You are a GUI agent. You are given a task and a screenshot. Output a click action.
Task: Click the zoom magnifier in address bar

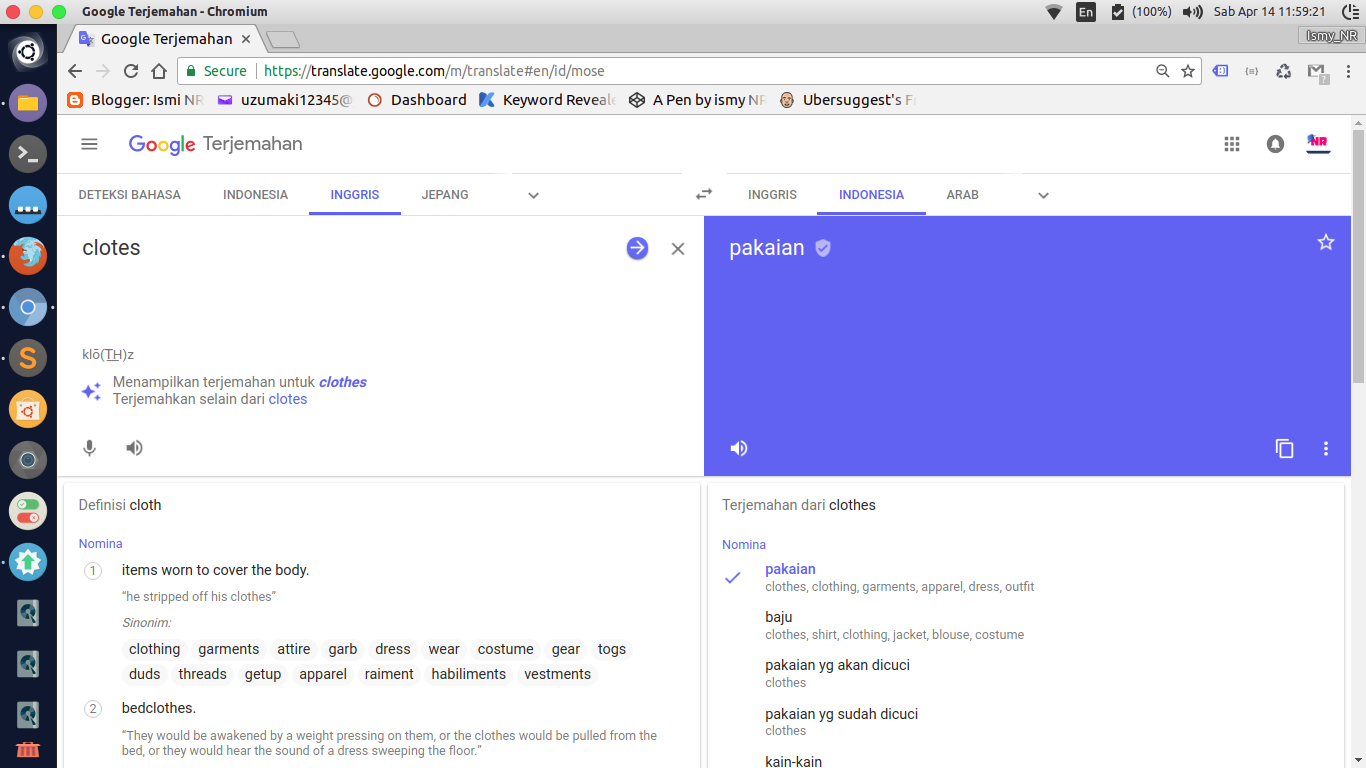tap(1162, 71)
